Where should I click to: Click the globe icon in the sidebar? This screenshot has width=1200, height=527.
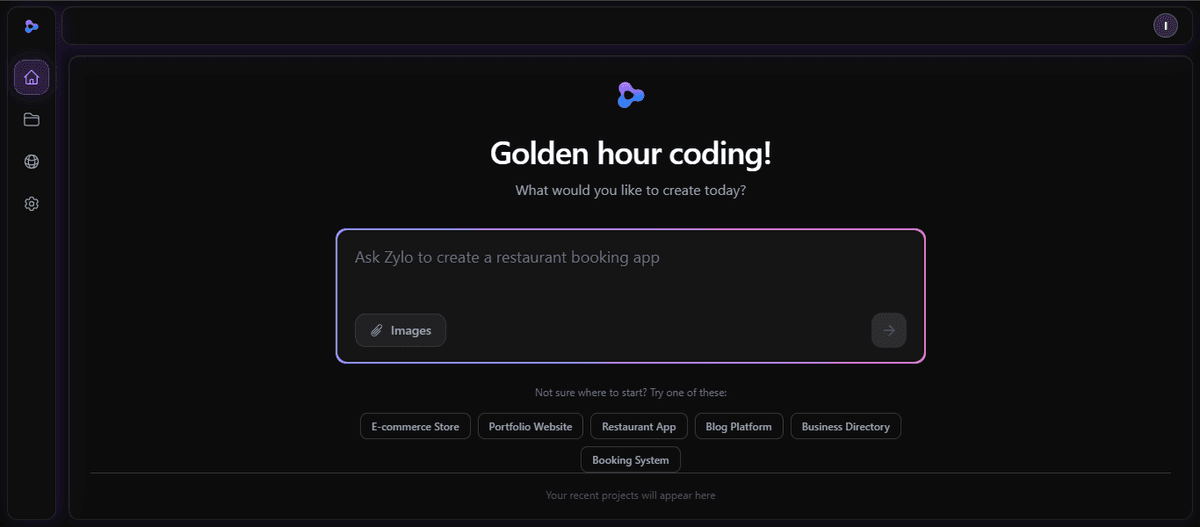point(31,162)
